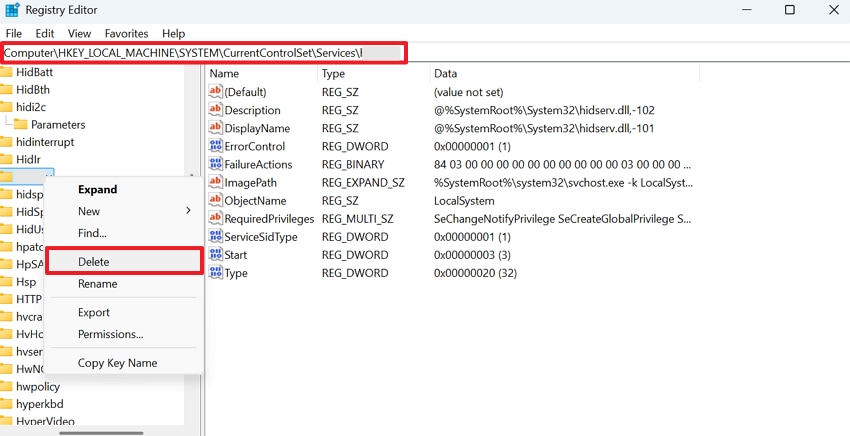Click the Type DWORD value icon
Viewport: 850px width, 436px height.
[215, 273]
